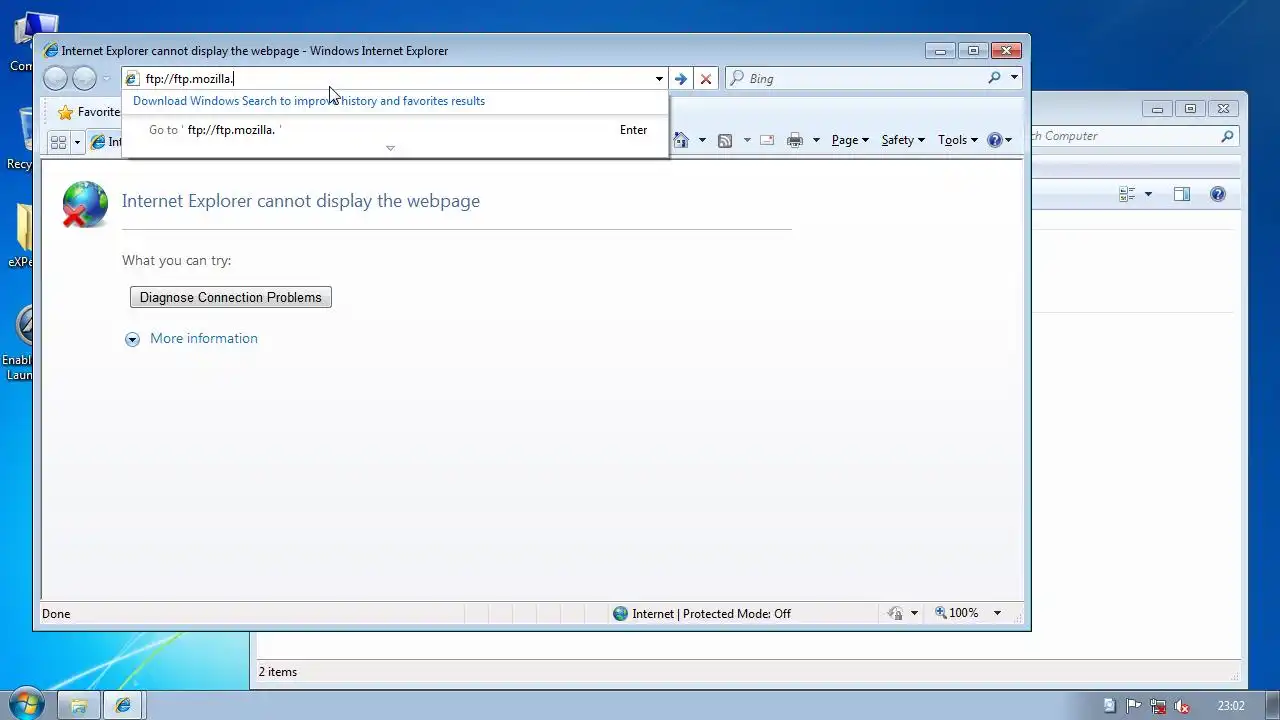1280x720 pixels.
Task: Click the 'More information' link text
Action: [204, 338]
